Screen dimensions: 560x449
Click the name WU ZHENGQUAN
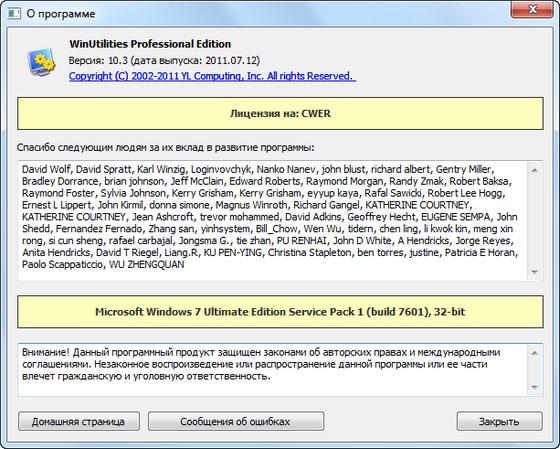point(147,265)
